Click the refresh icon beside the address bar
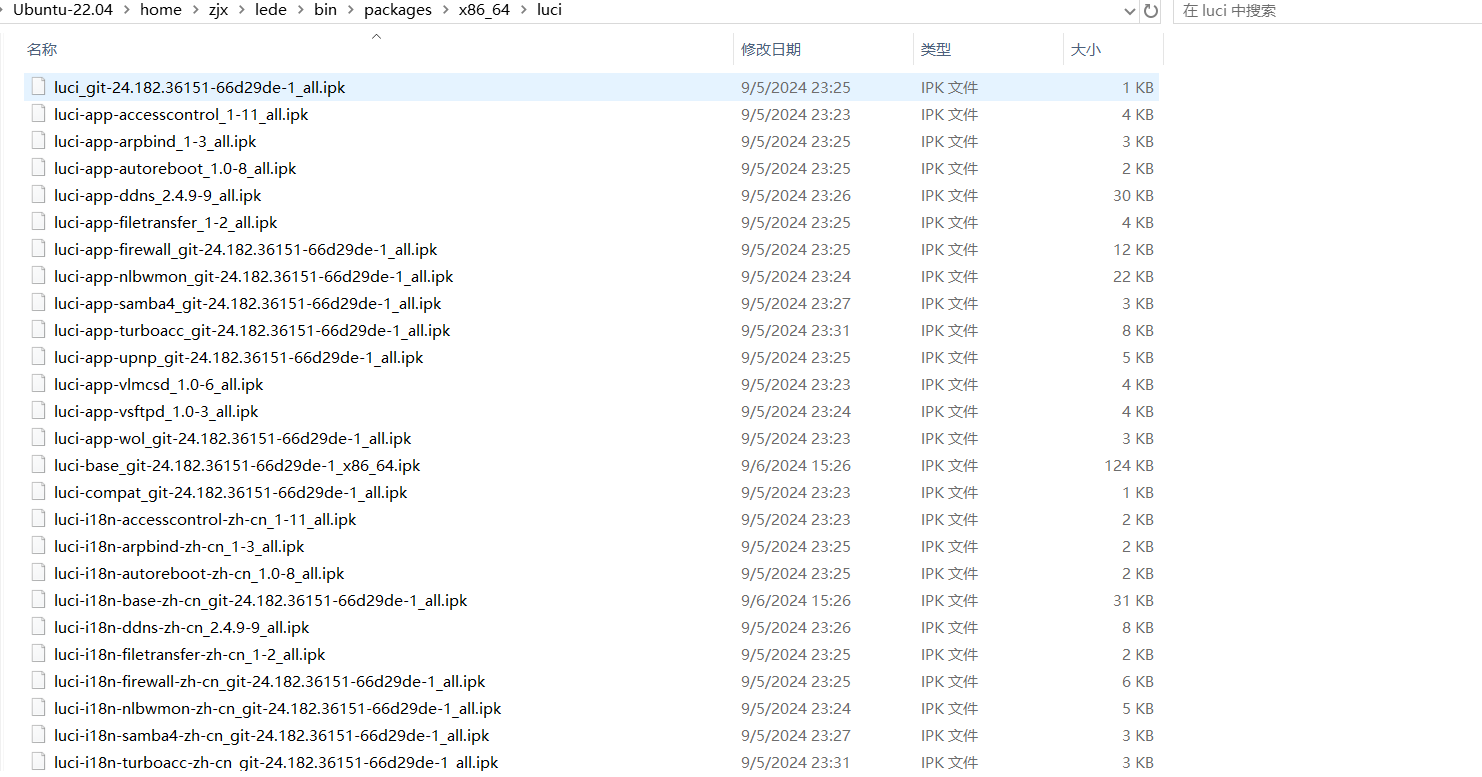 [1151, 11]
